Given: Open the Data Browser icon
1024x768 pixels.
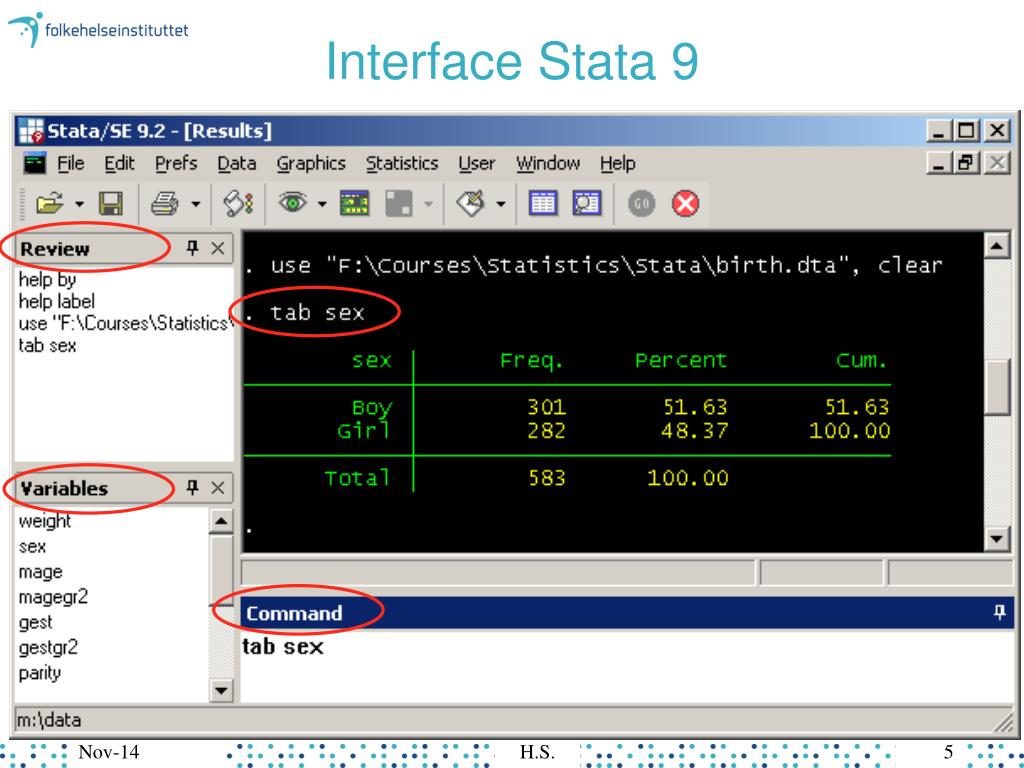Looking at the screenshot, I should 586,204.
